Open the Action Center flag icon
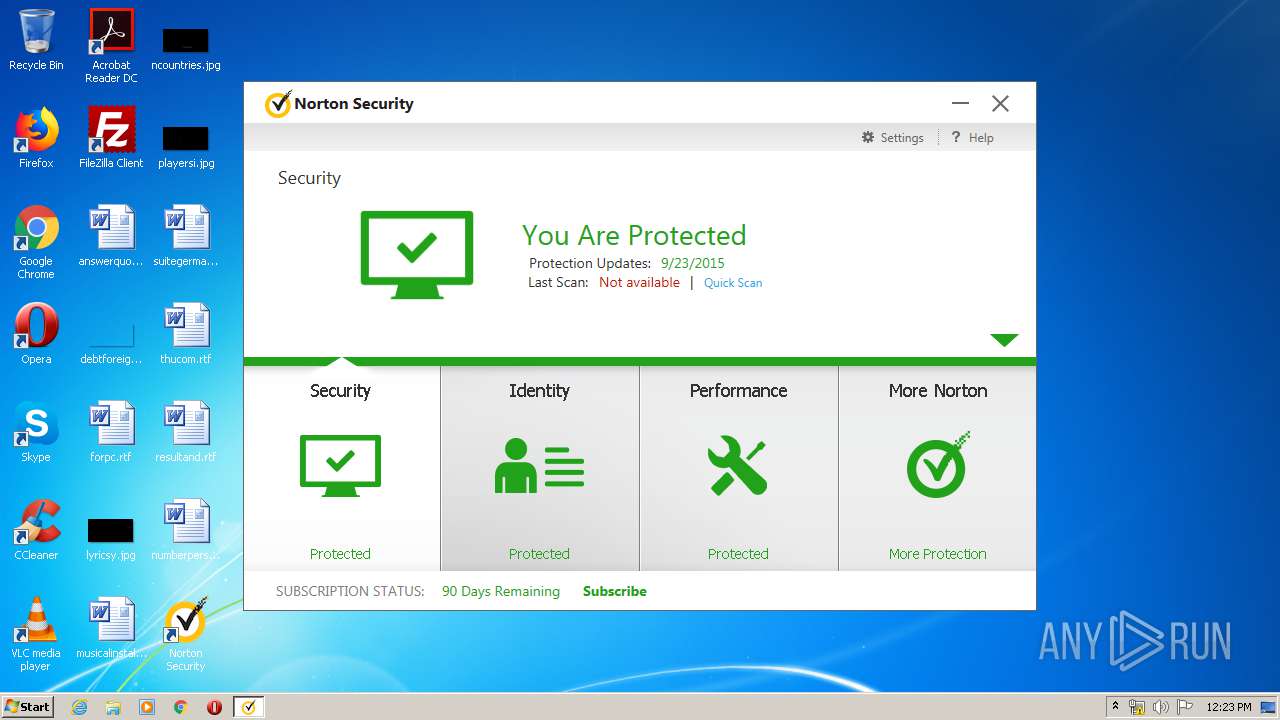The width and height of the screenshot is (1280, 720). pos(1184,707)
